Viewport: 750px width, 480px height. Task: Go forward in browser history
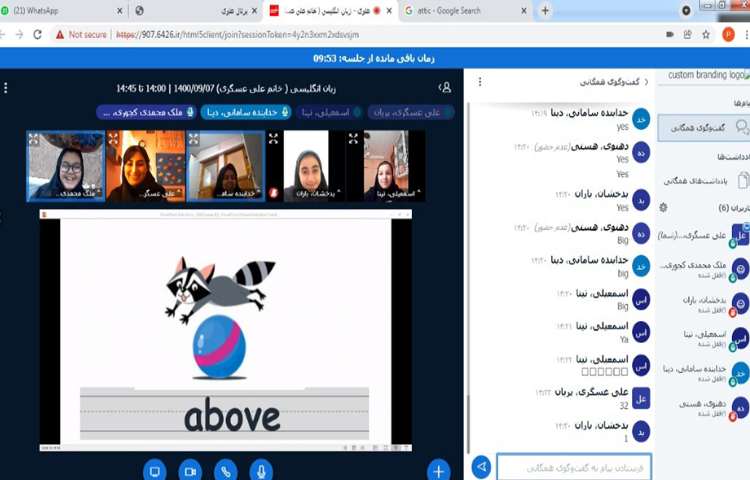pyautogui.click(x=19, y=34)
